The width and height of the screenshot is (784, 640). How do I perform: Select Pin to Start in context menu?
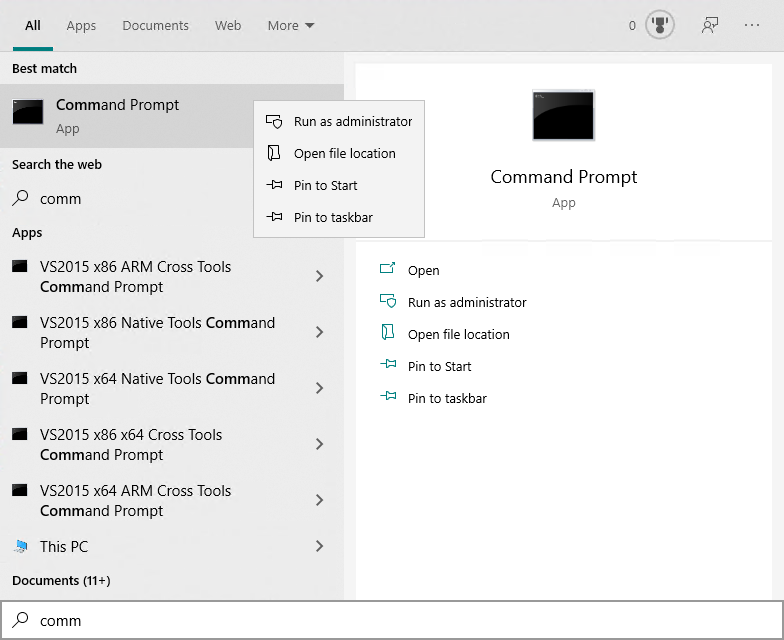pos(325,185)
